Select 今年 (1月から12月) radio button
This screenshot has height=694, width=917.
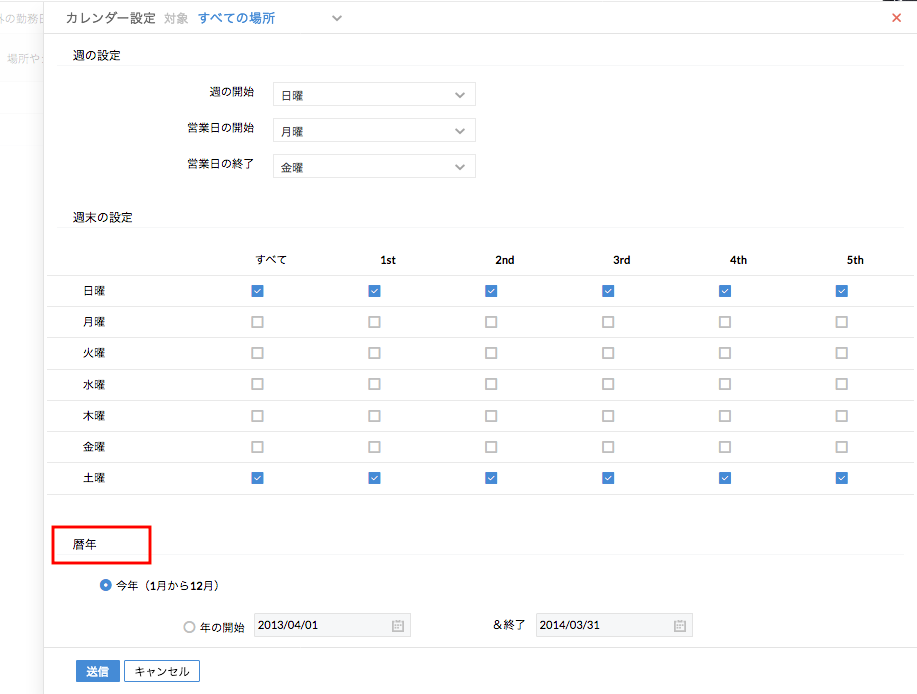click(106, 586)
